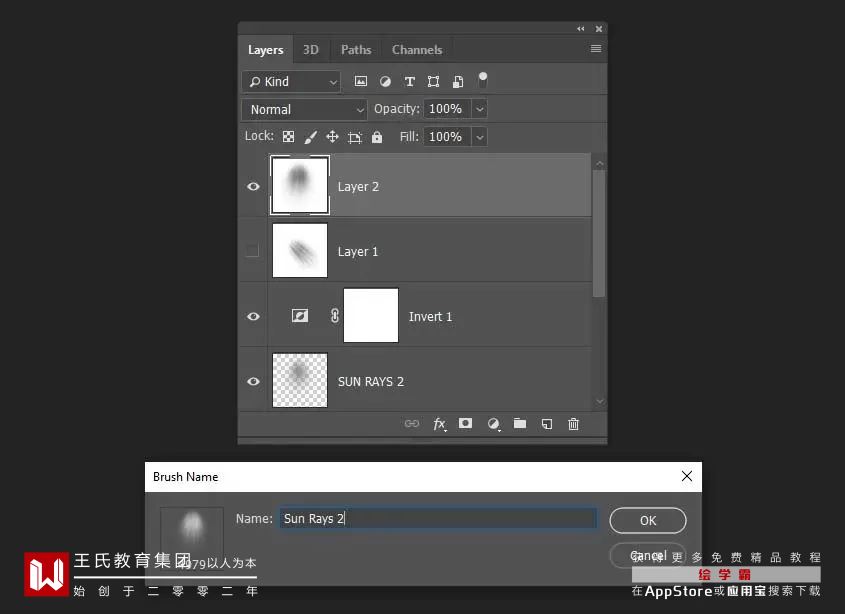845x614 pixels.
Task: Filter layers by pixel layer icon
Action: pos(361,81)
